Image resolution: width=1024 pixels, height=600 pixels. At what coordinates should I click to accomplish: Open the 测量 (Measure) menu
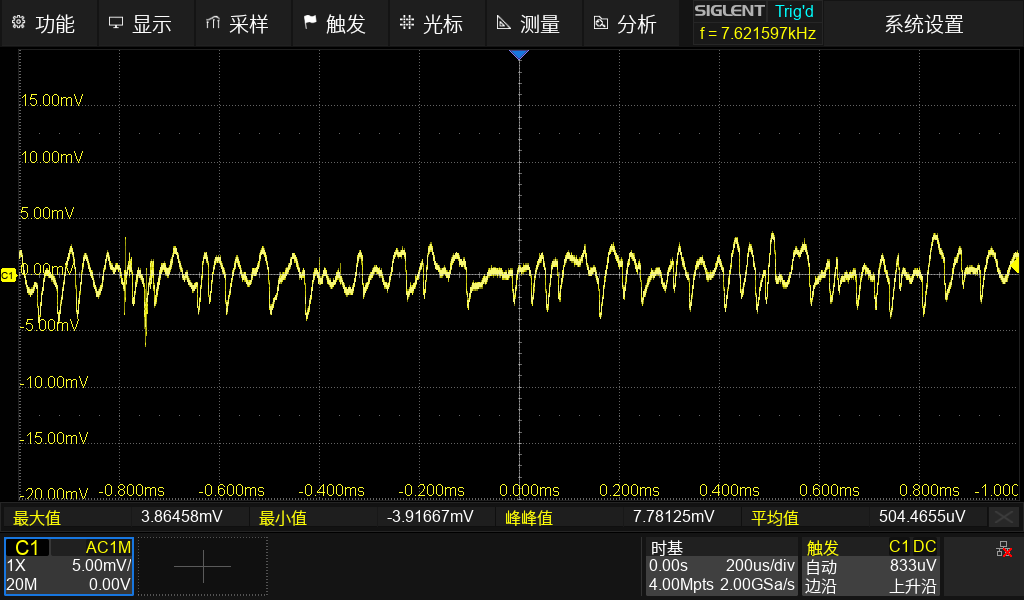click(533, 24)
